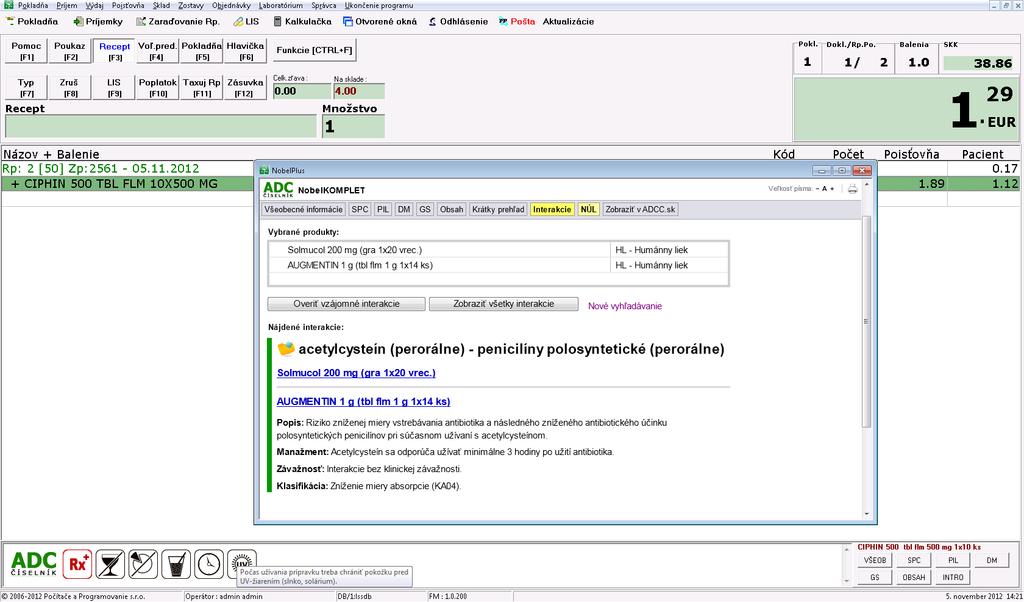Click the Rx+ prescription icon
The image size is (1024, 602).
coord(77,563)
